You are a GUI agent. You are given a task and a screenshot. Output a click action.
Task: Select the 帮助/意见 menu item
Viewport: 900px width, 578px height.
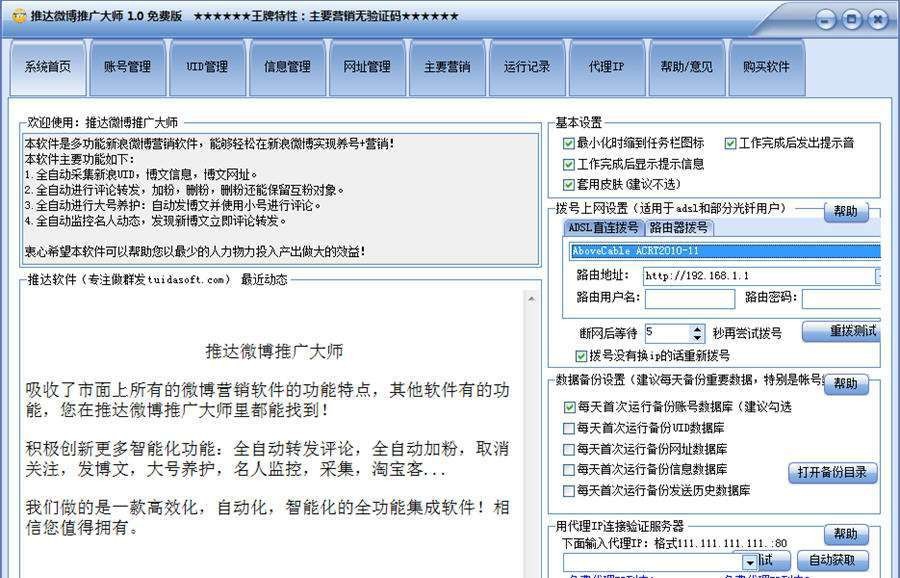[686, 67]
